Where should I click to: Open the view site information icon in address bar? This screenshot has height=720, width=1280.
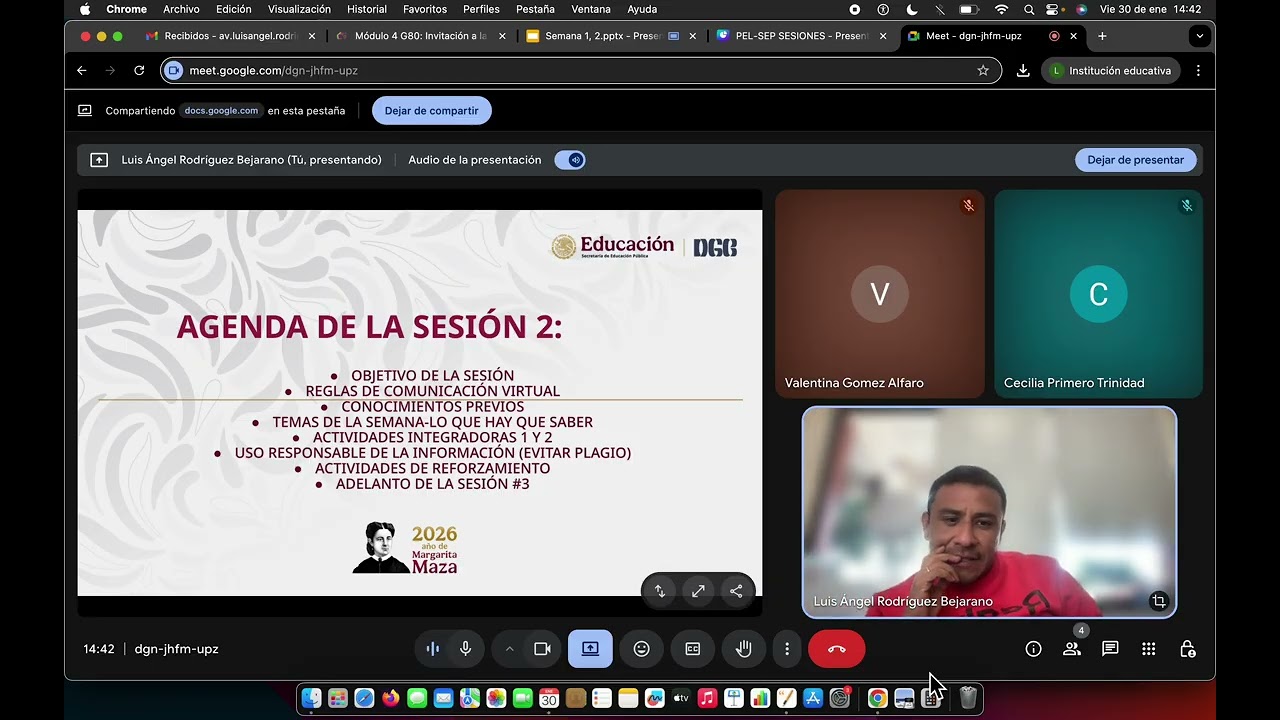174,71
